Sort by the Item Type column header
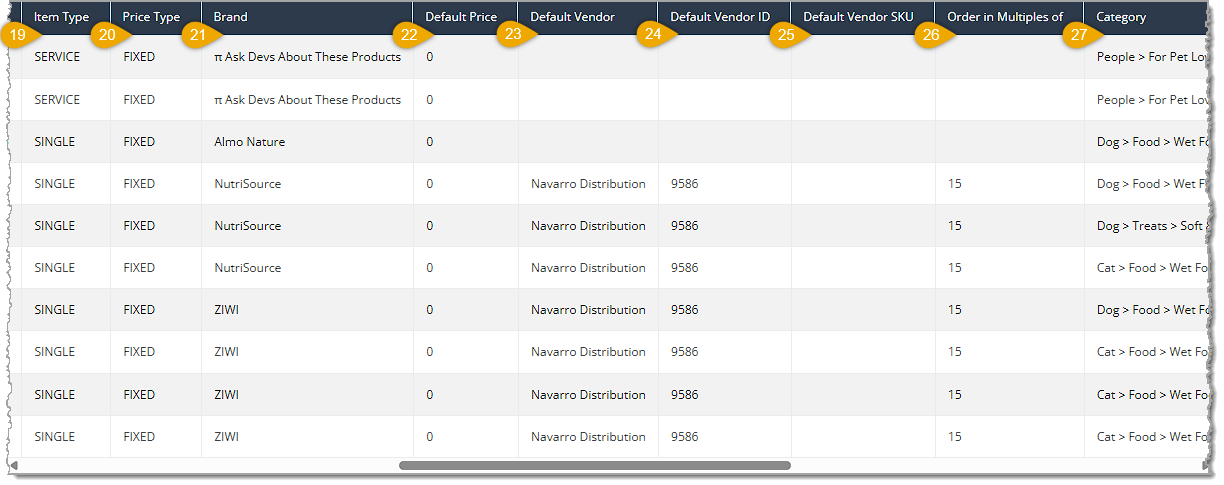 coord(61,17)
